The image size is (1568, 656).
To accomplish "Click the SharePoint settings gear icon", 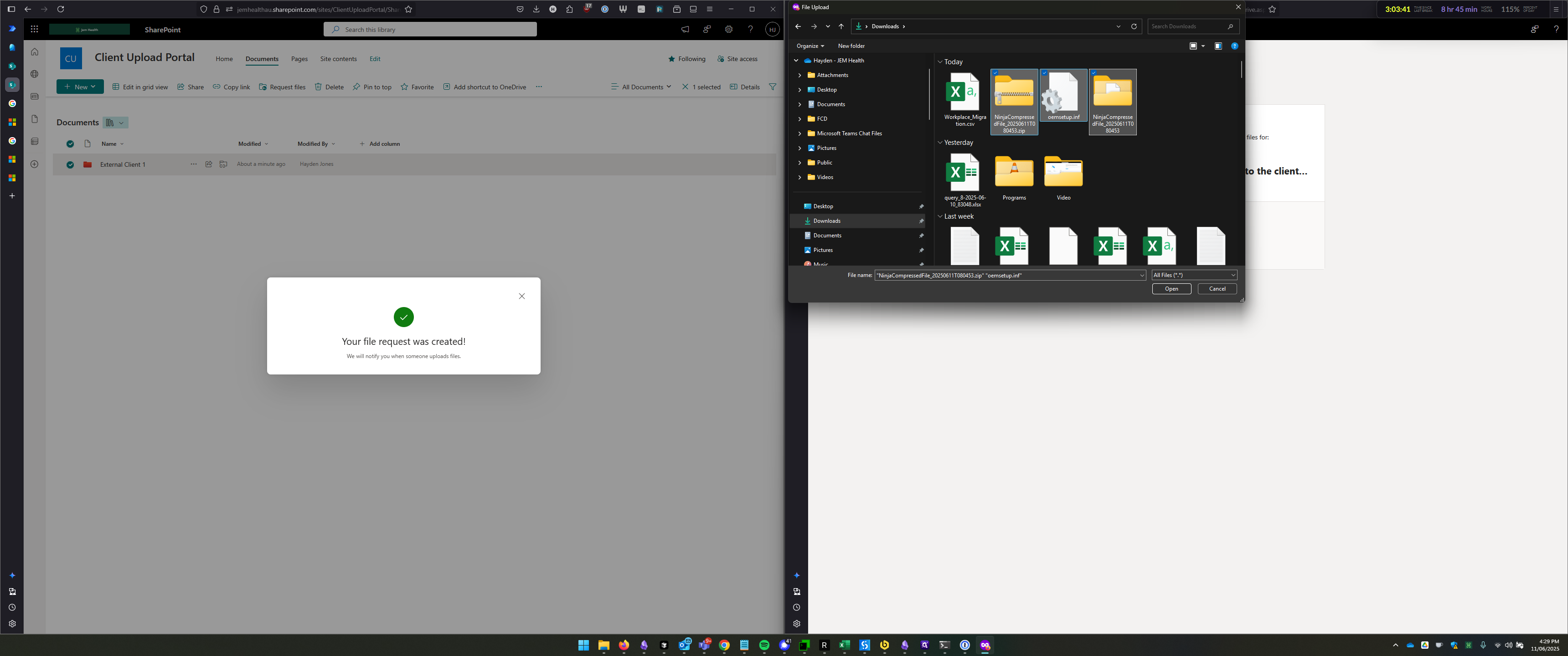I will 728,29.
